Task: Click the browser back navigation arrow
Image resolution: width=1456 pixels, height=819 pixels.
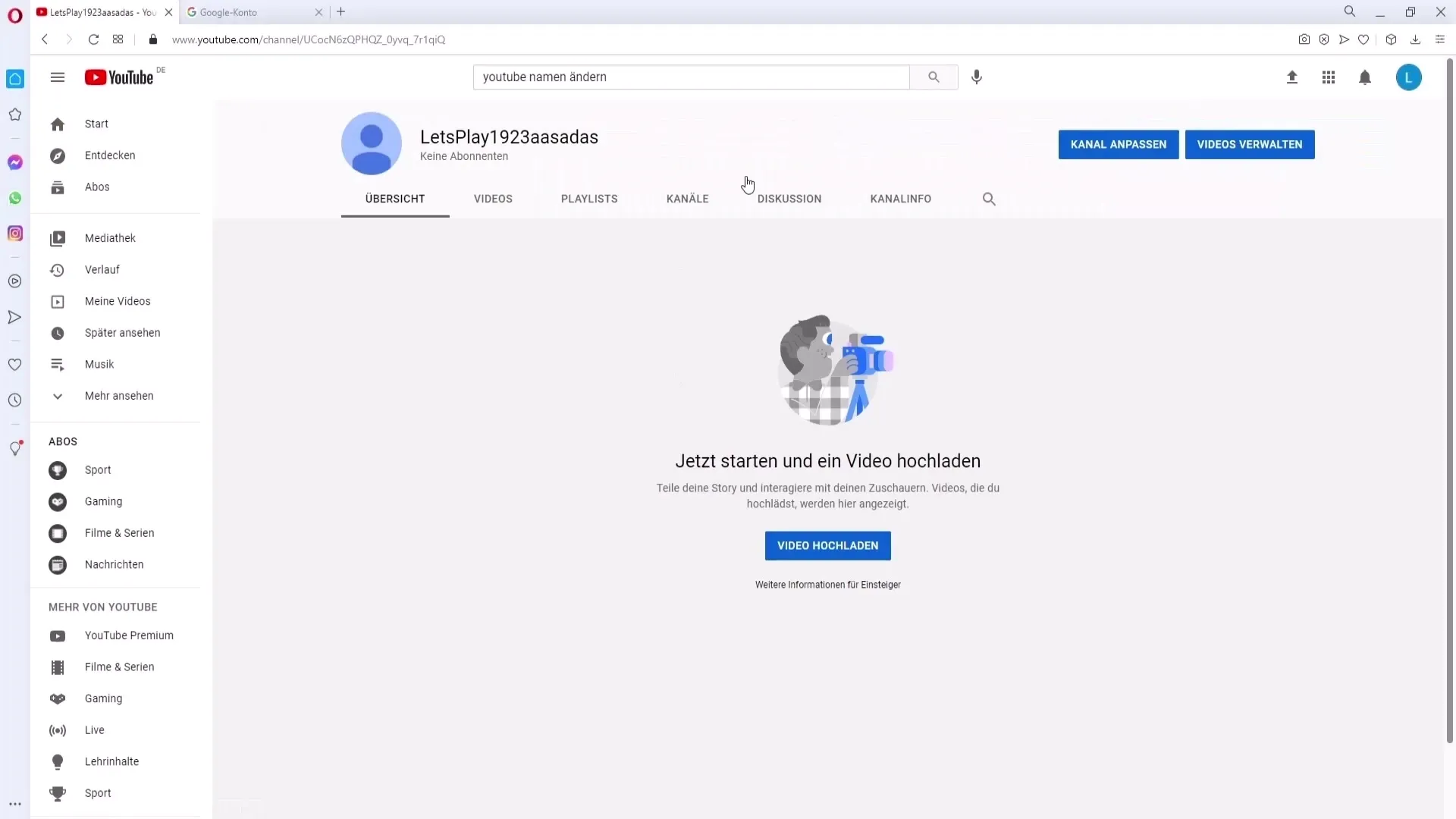Action: [43, 39]
